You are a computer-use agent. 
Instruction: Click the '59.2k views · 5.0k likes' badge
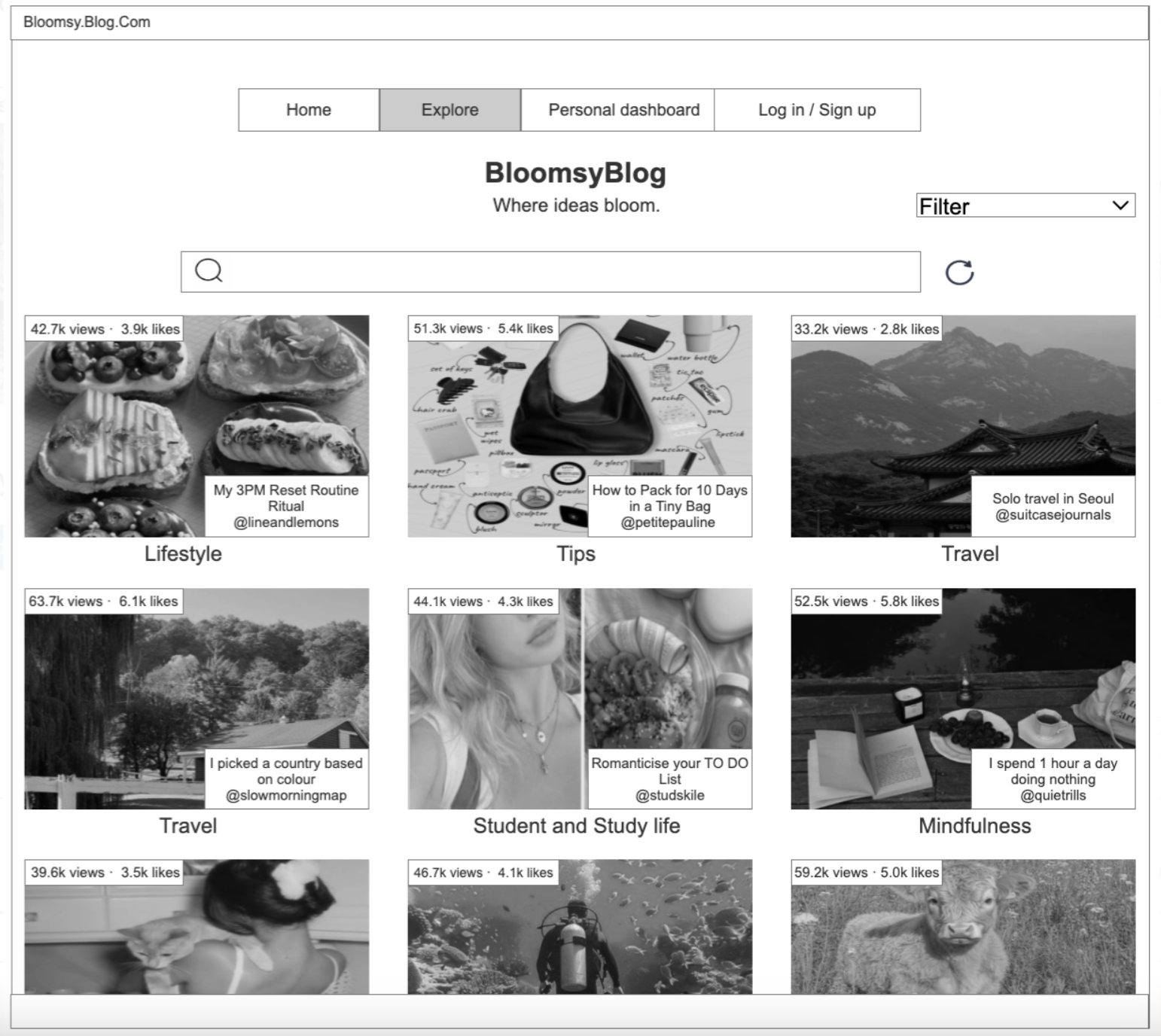pos(867,873)
